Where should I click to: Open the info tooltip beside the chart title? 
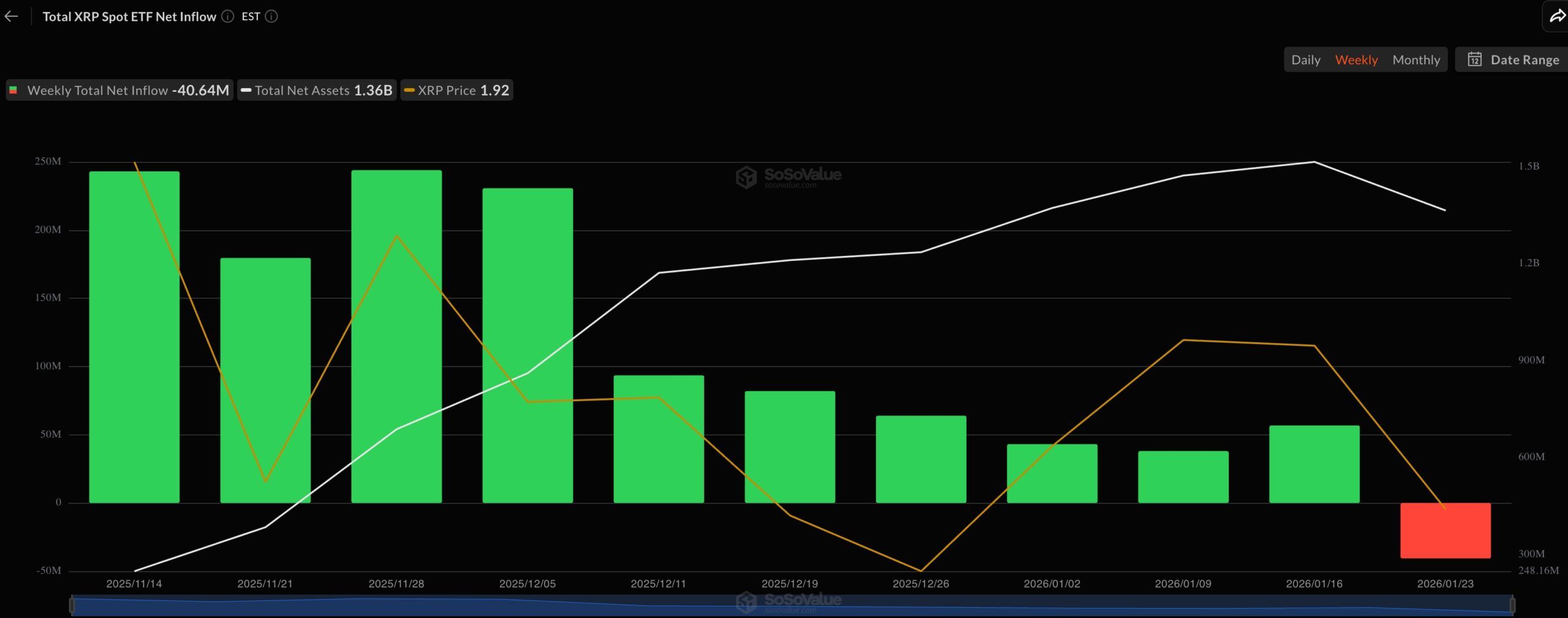coord(227,17)
